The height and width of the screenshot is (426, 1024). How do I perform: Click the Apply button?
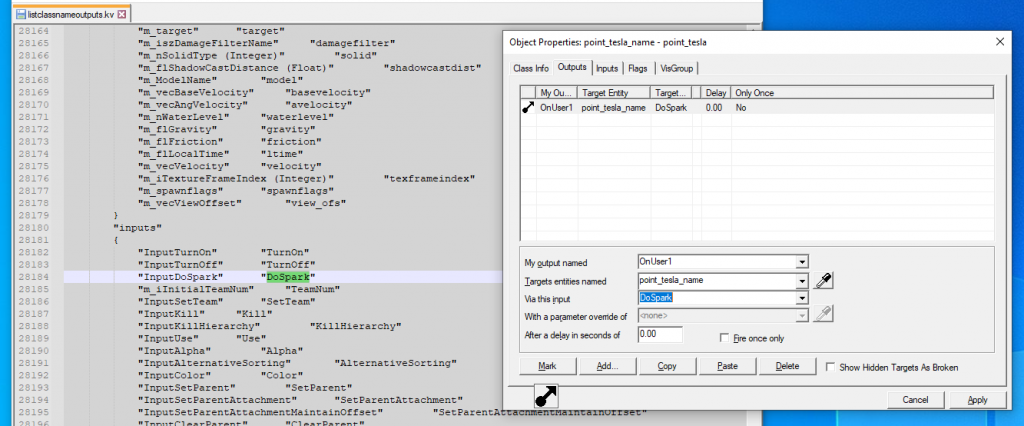(977, 400)
